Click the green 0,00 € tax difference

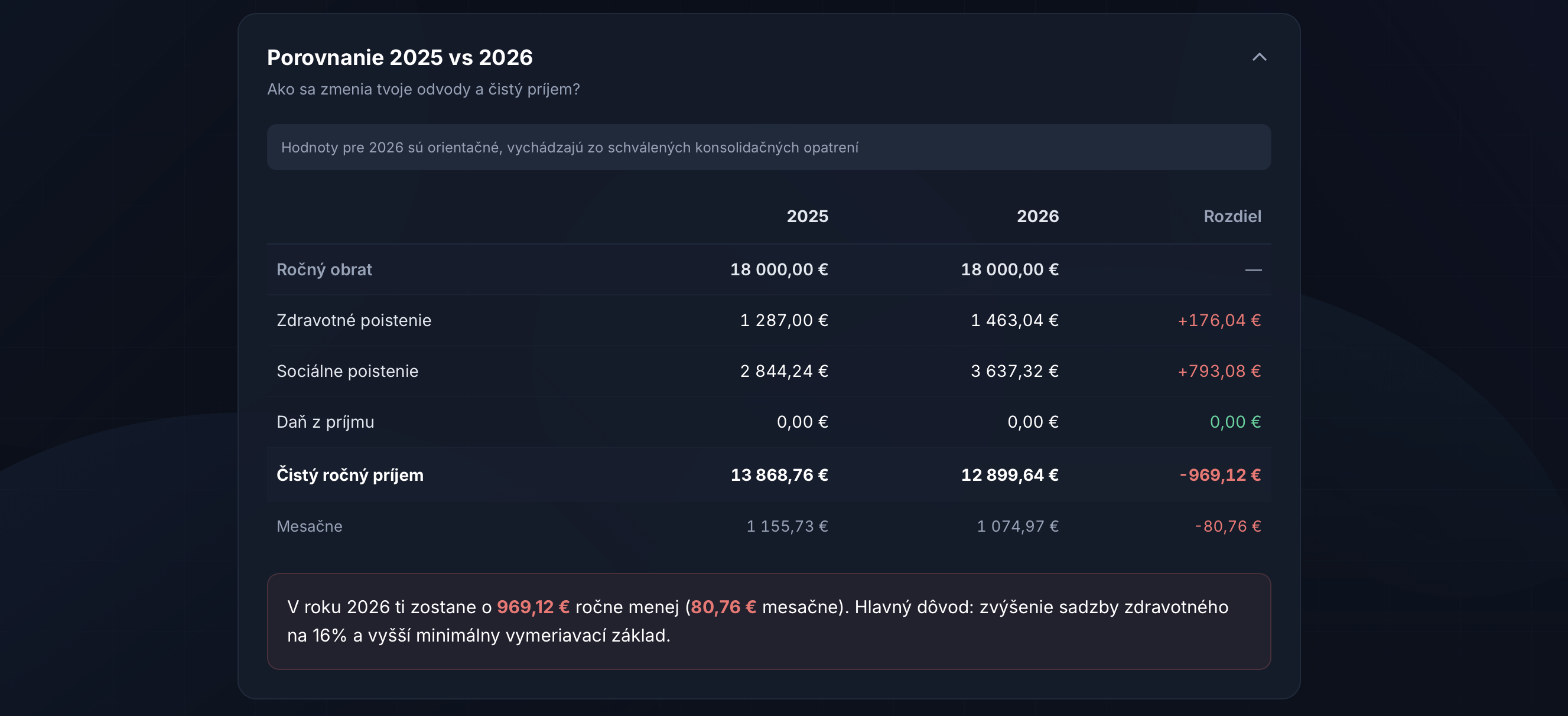1234,422
